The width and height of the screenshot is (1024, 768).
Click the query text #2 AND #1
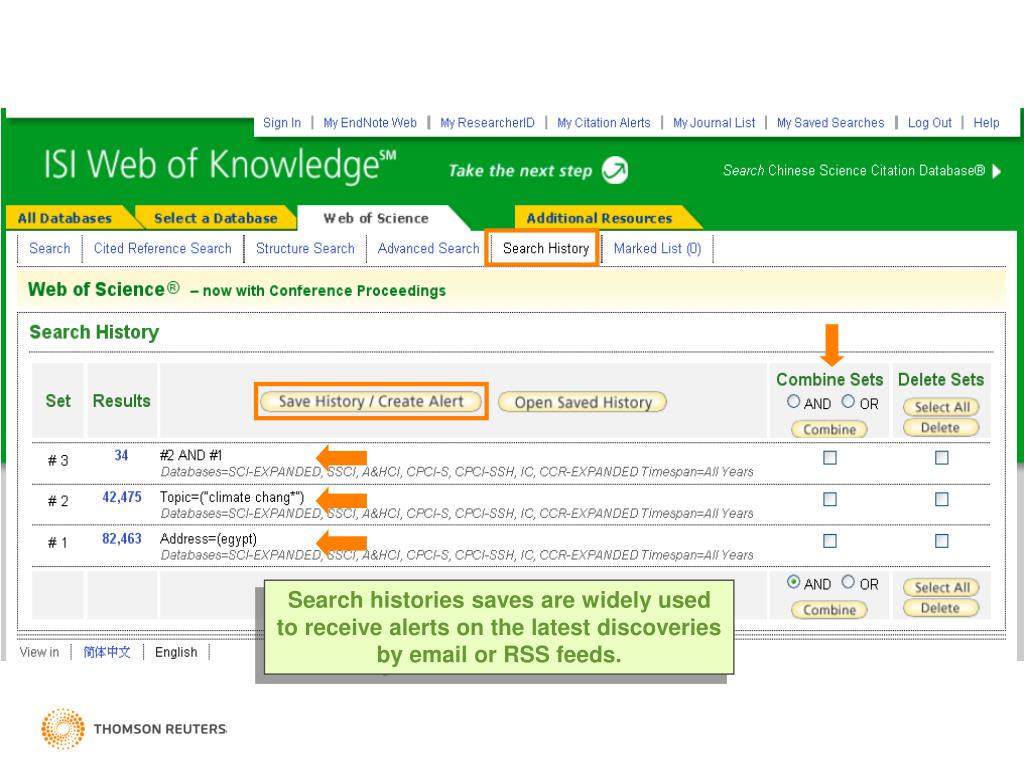[191, 455]
